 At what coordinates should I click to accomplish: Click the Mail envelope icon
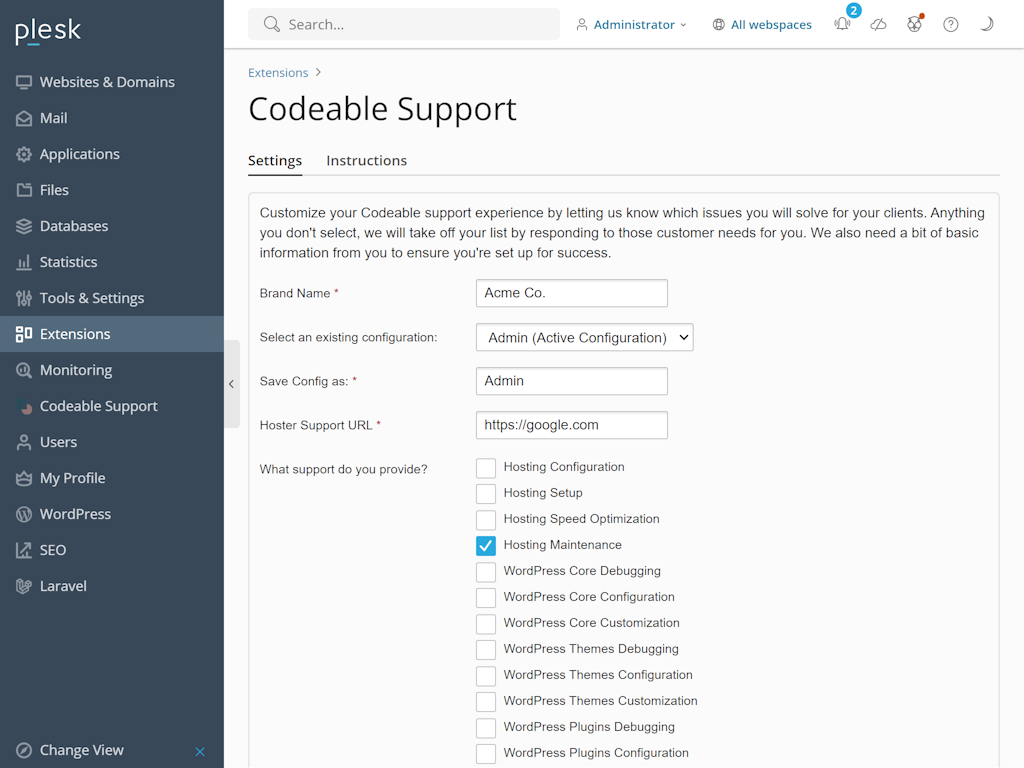(x=24, y=118)
